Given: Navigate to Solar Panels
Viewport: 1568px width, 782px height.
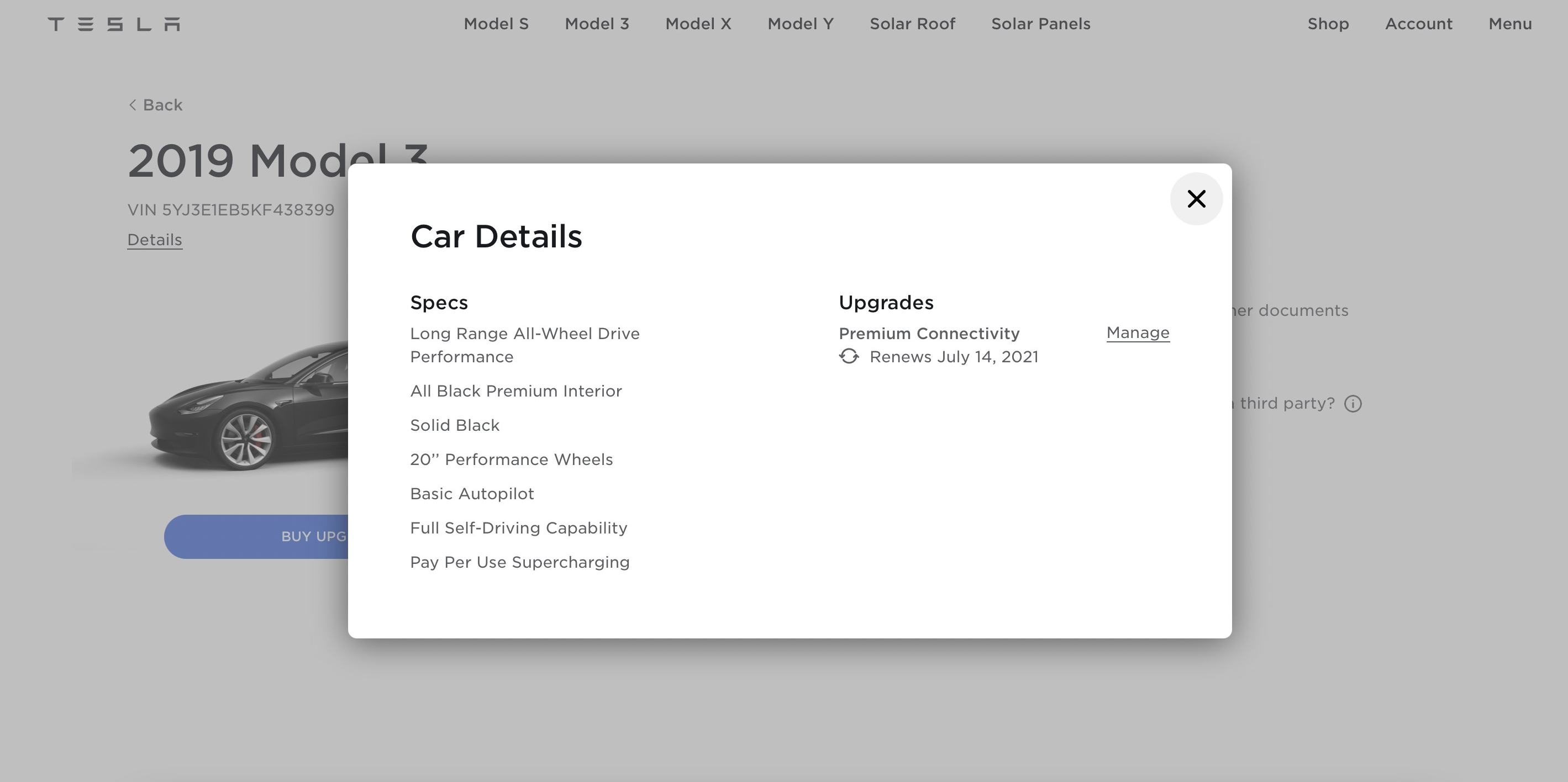Looking at the screenshot, I should [1040, 24].
